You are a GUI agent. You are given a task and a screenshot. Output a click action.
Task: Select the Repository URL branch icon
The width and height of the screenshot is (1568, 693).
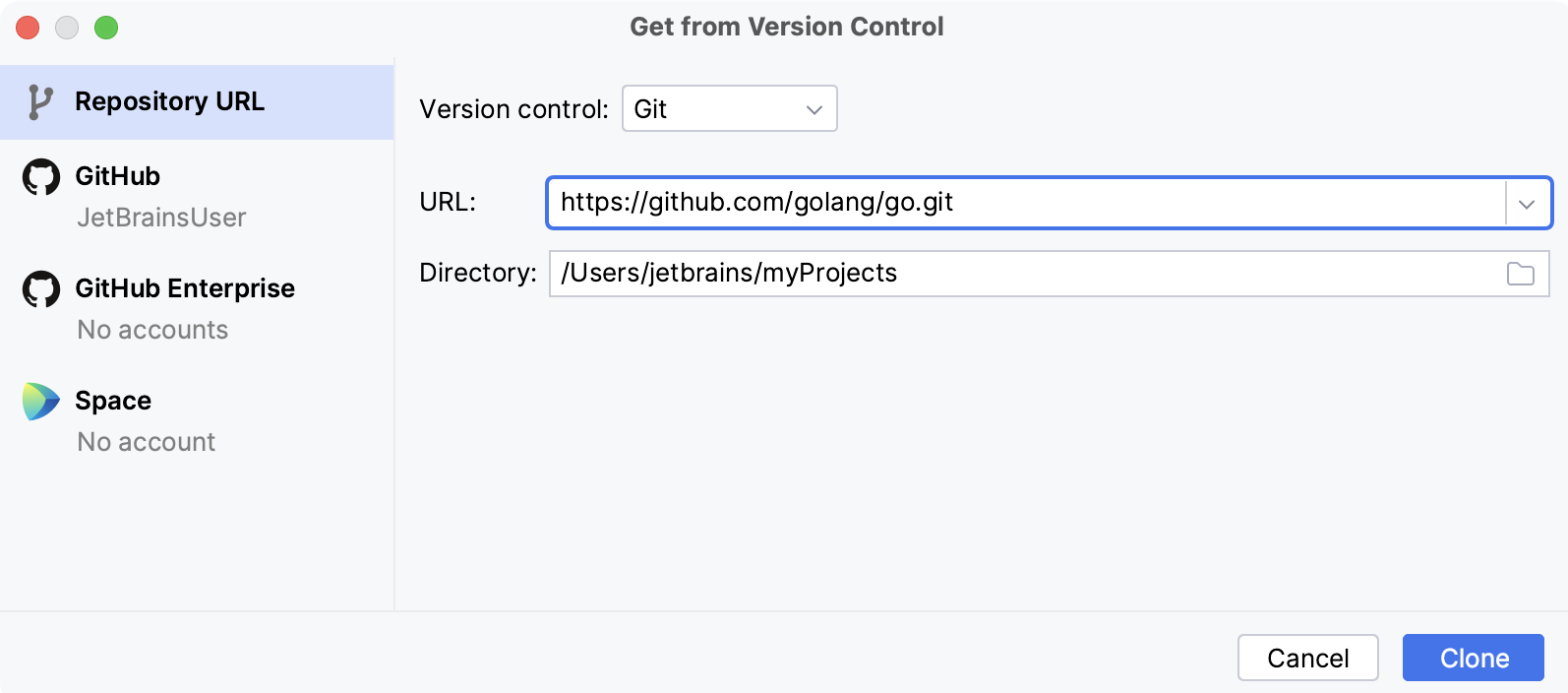[39, 101]
